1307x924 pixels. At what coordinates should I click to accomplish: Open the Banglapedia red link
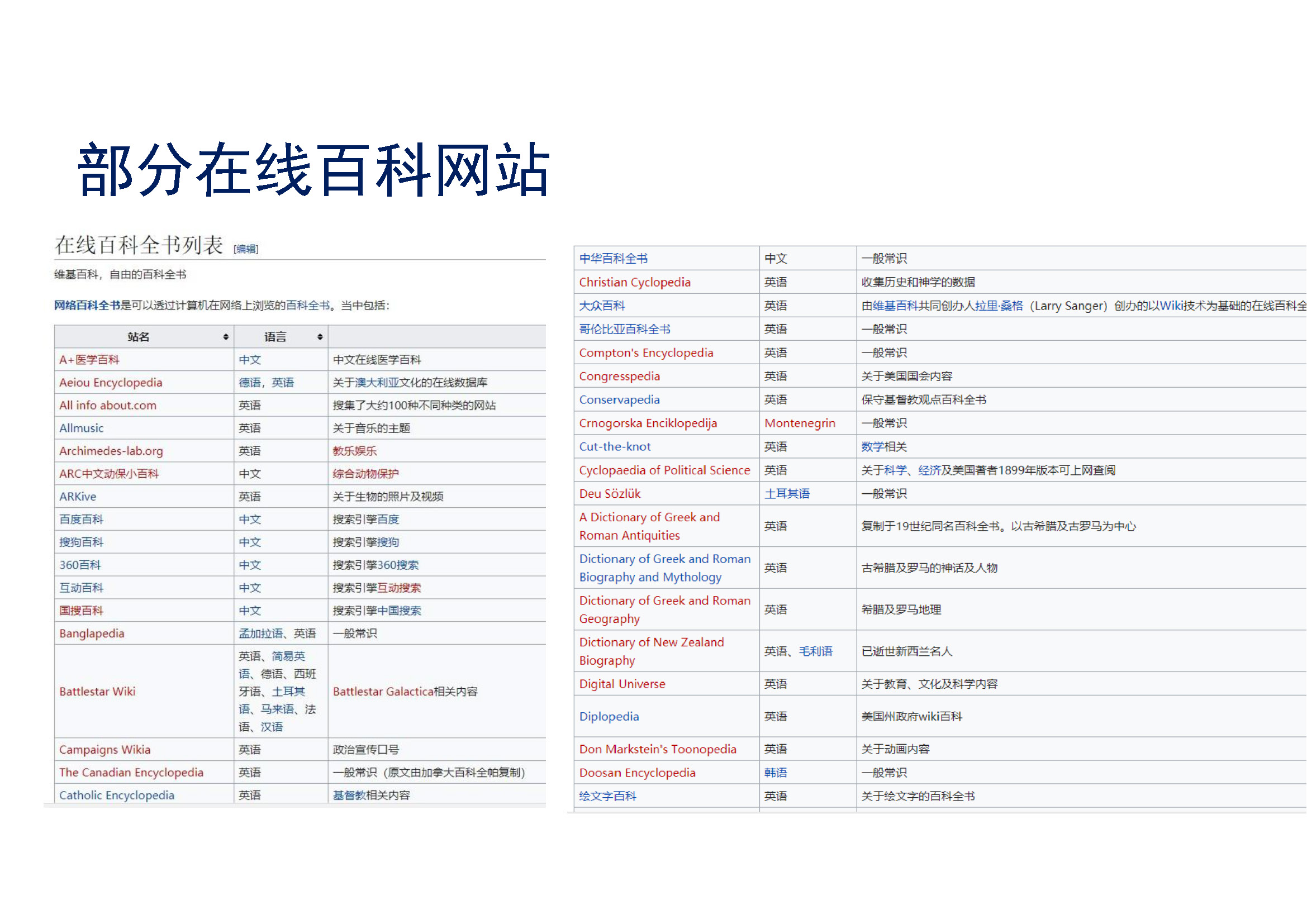tap(92, 634)
